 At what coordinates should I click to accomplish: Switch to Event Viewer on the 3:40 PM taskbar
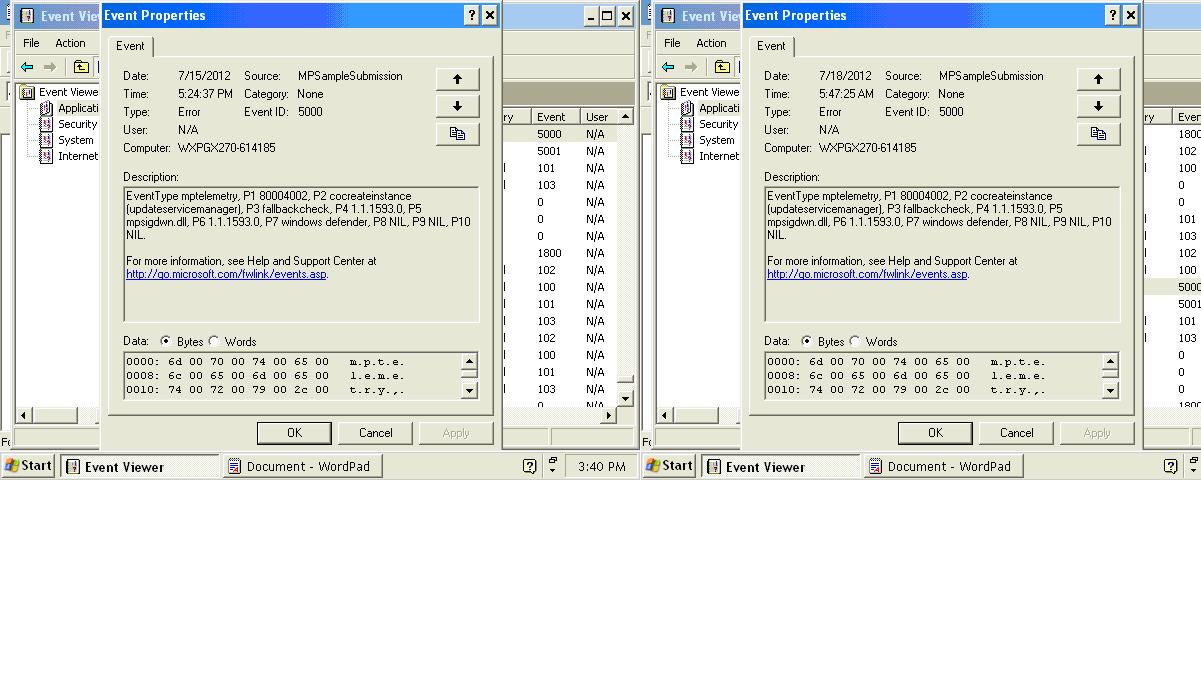point(139,466)
